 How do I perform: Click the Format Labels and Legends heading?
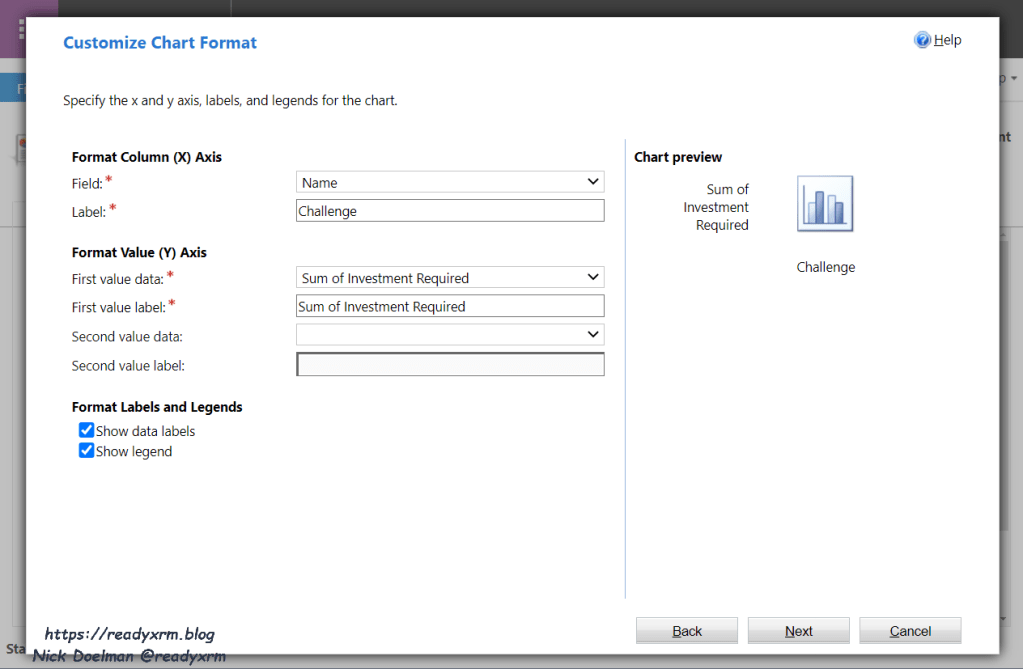pos(157,407)
